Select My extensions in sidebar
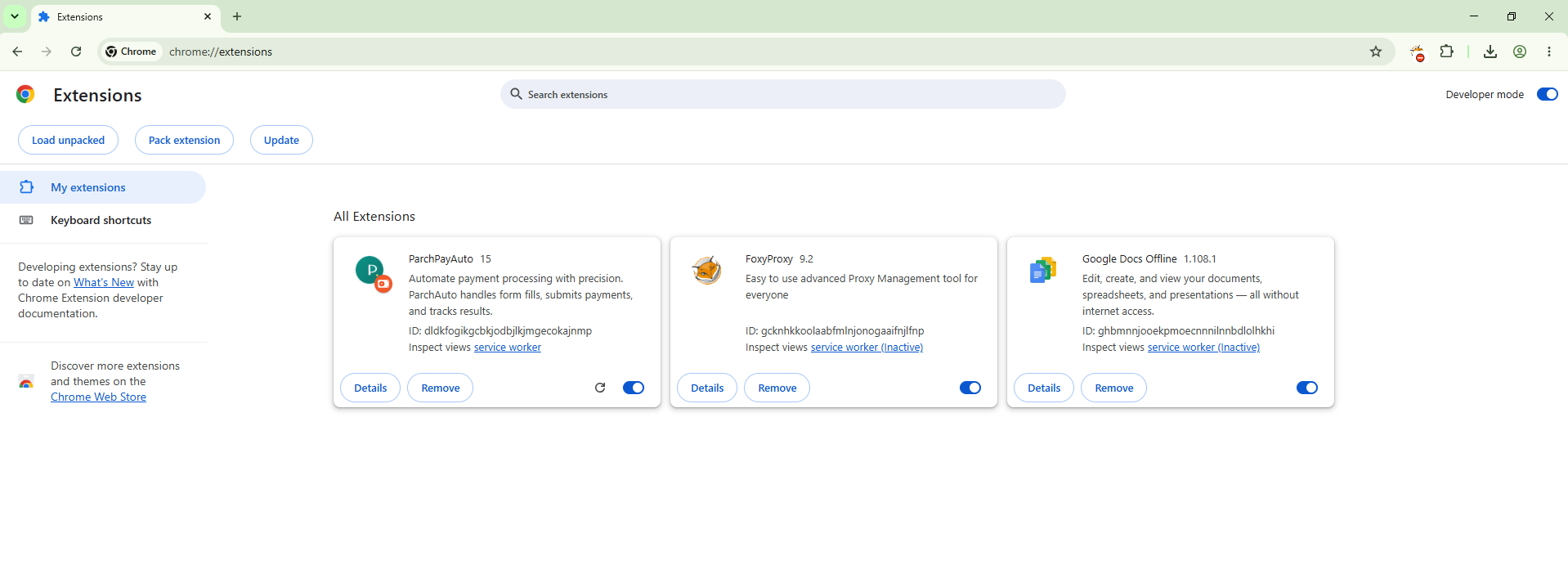1568x561 pixels. (x=103, y=187)
